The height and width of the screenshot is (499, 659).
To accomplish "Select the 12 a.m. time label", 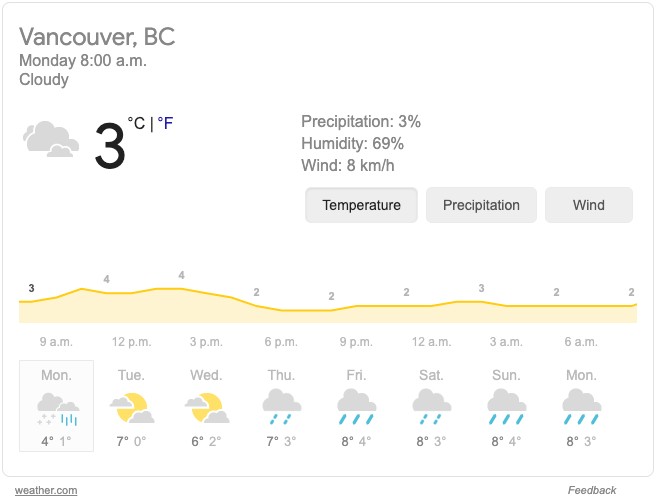I will pyautogui.click(x=432, y=342).
